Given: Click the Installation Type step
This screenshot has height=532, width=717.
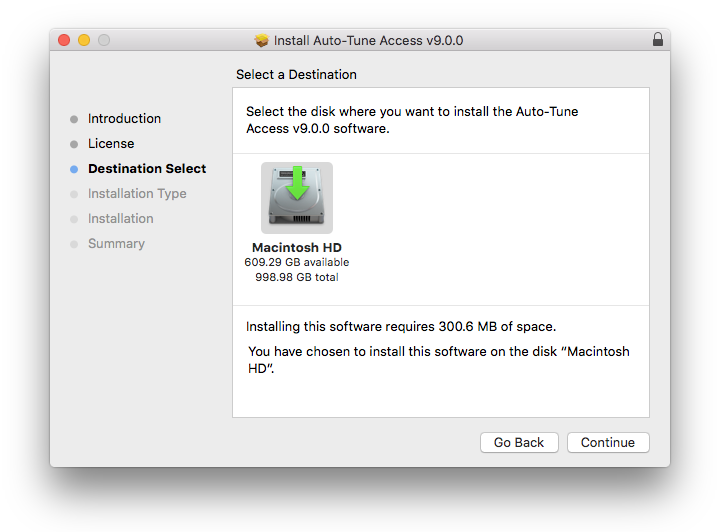Looking at the screenshot, I should click(137, 193).
